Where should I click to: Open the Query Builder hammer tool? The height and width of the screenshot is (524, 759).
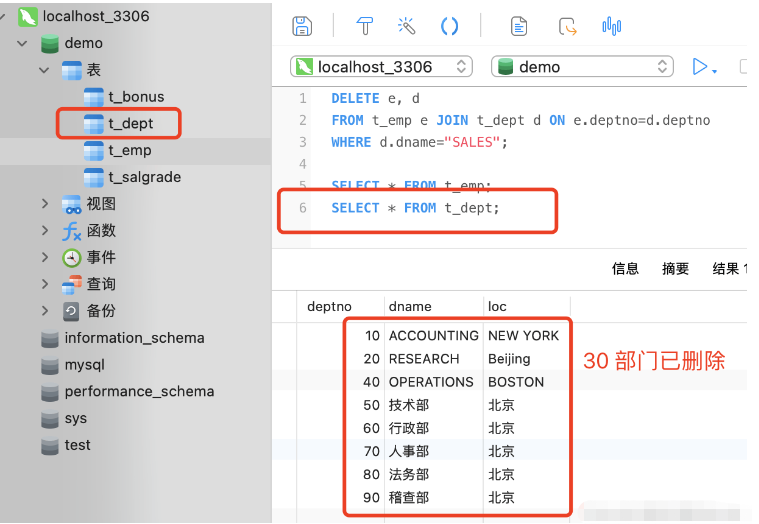click(x=365, y=26)
